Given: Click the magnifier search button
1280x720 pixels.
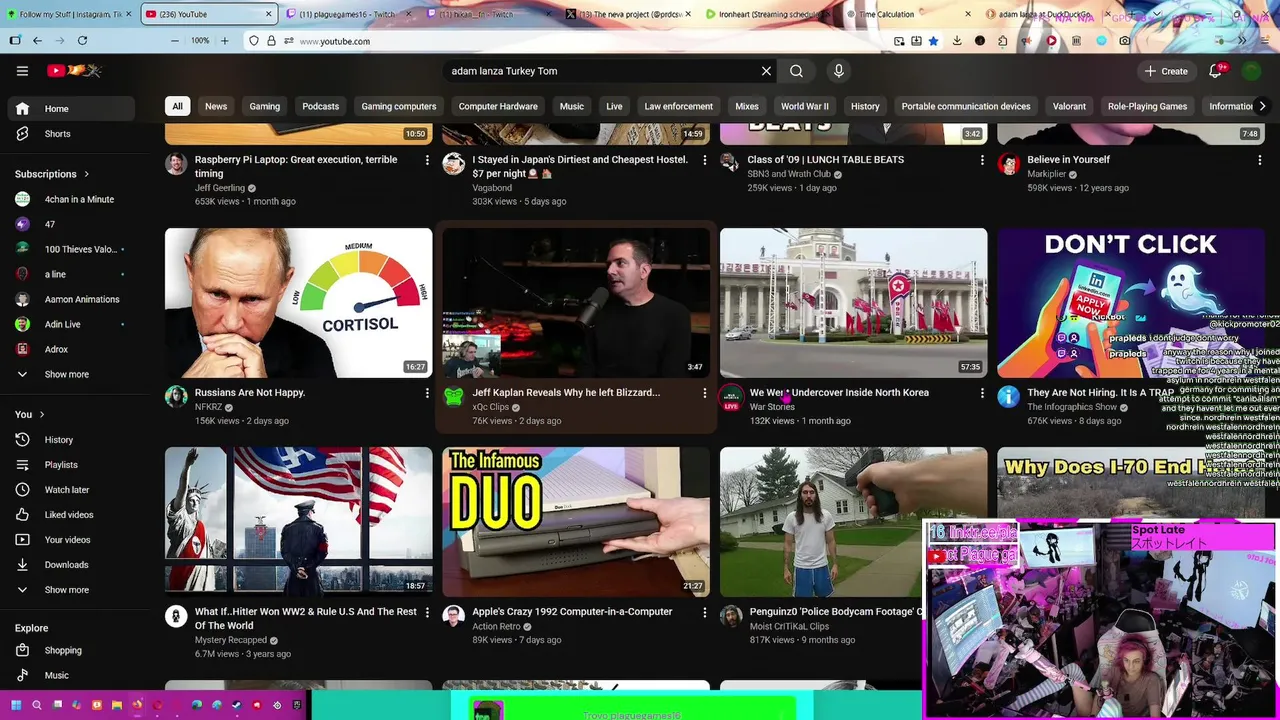Looking at the screenshot, I should [x=796, y=71].
